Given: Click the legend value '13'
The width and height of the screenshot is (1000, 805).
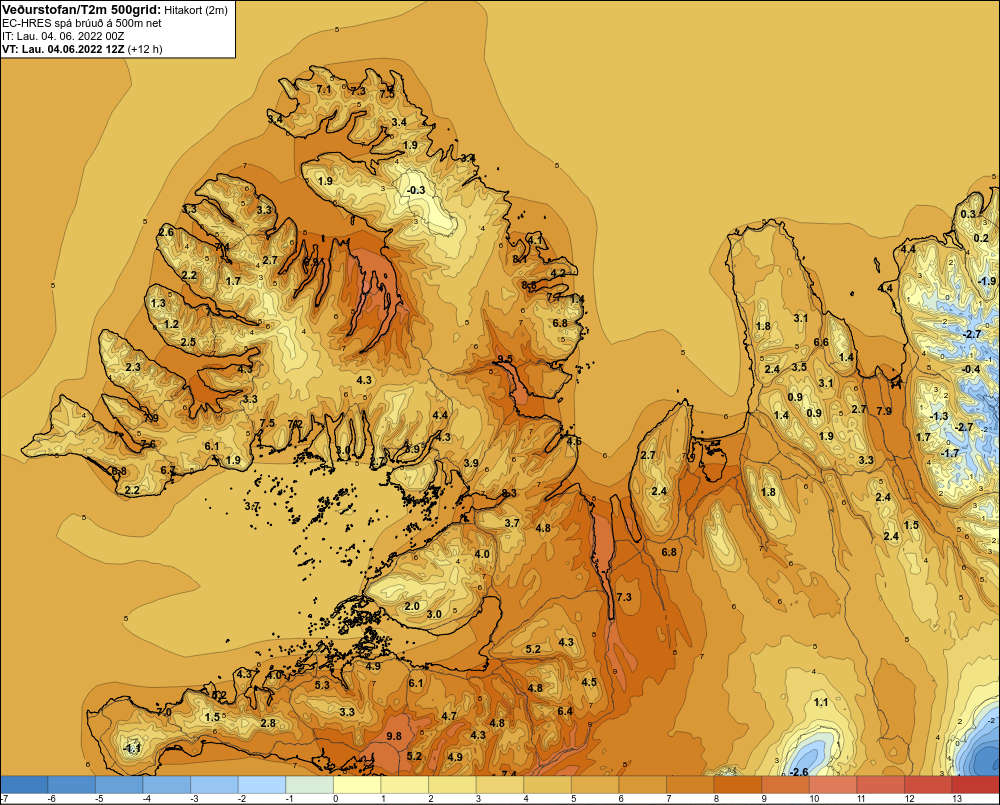Looking at the screenshot, I should click(957, 799).
